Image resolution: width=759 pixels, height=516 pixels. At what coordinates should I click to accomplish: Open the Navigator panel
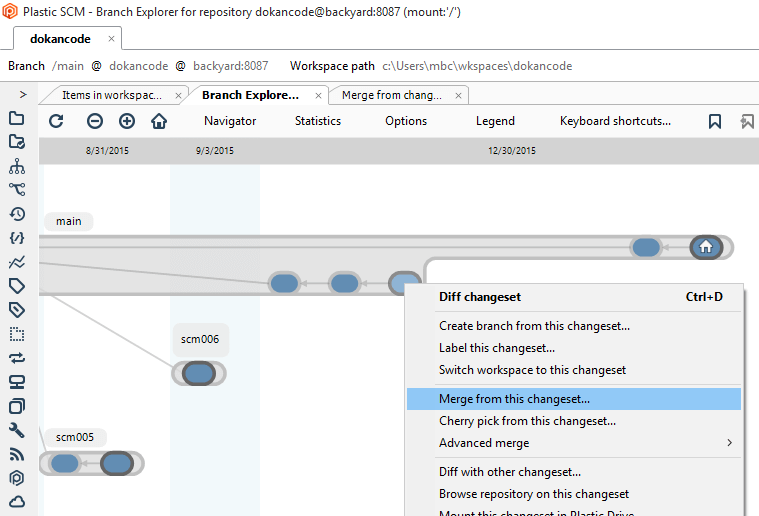pos(230,121)
